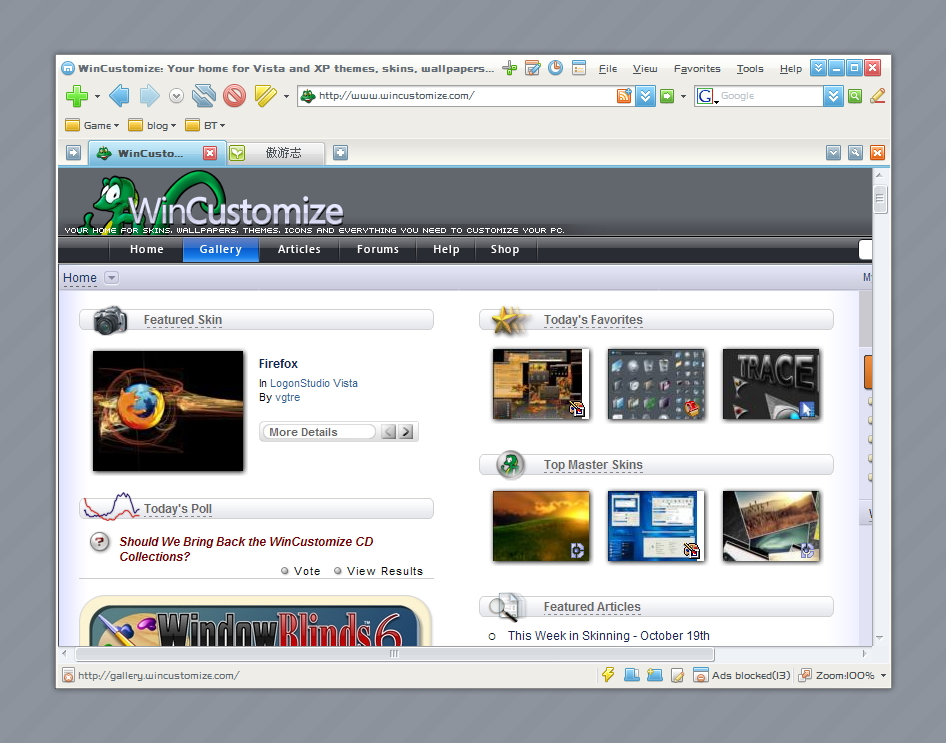
Task: Open the address bar URL dropdown
Action: tap(645, 96)
